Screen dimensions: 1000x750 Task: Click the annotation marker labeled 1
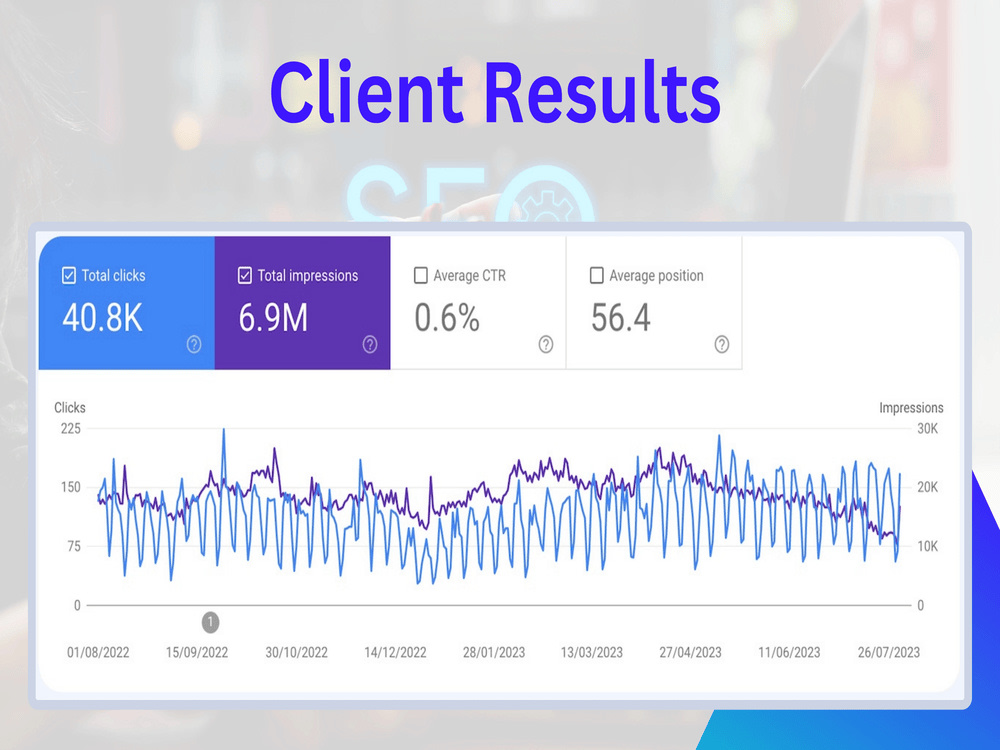[x=210, y=622]
